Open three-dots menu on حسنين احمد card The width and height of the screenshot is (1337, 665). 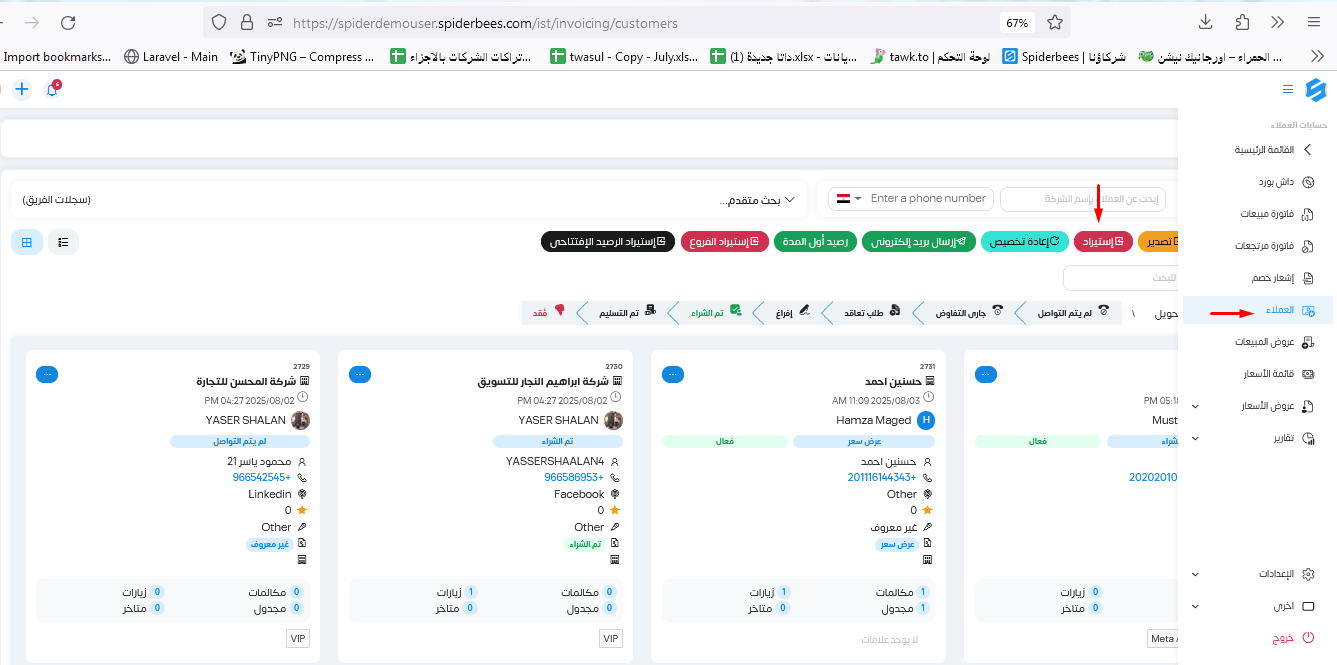point(673,374)
